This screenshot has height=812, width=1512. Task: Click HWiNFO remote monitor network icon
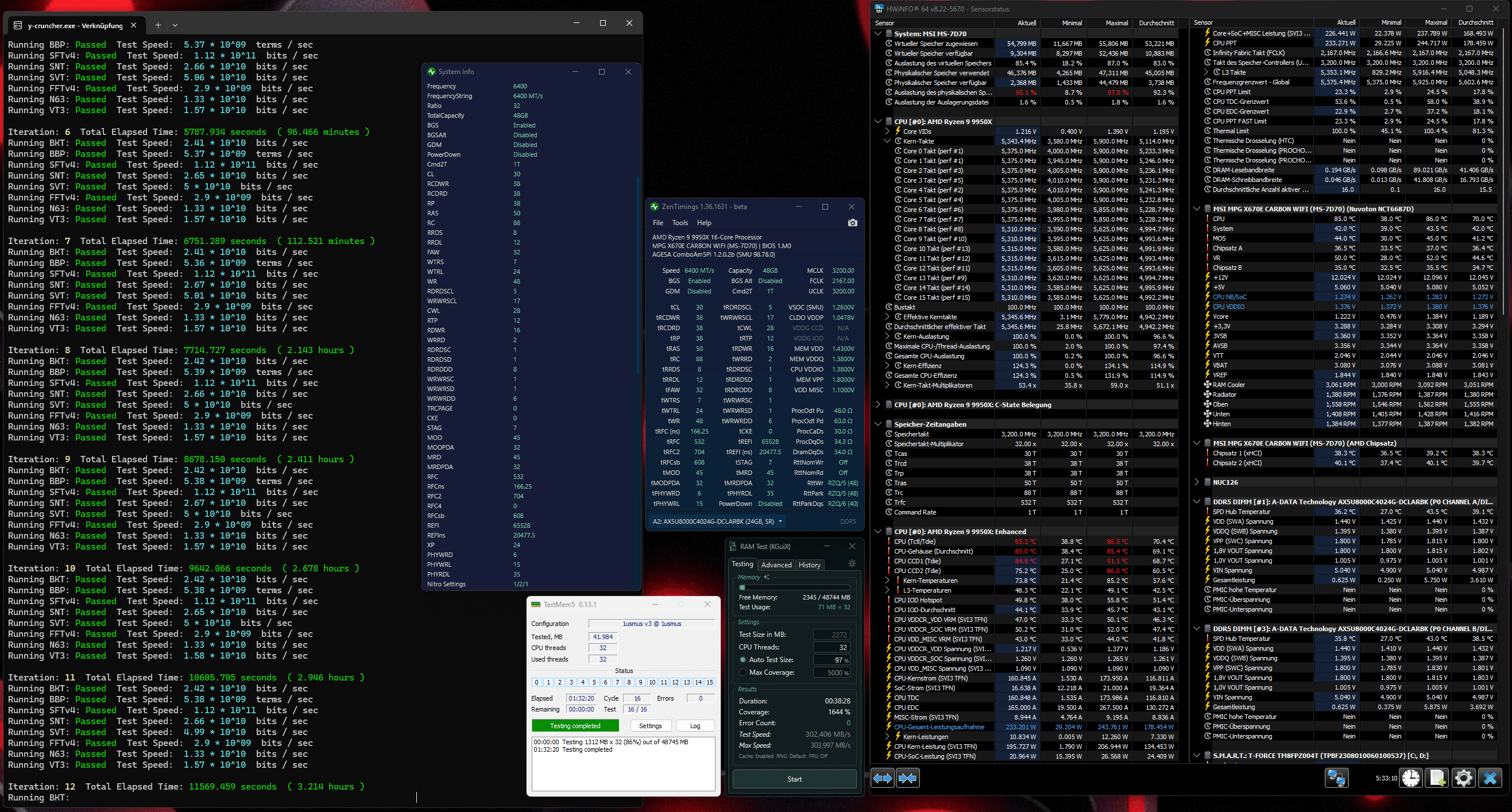pyautogui.click(x=1336, y=778)
